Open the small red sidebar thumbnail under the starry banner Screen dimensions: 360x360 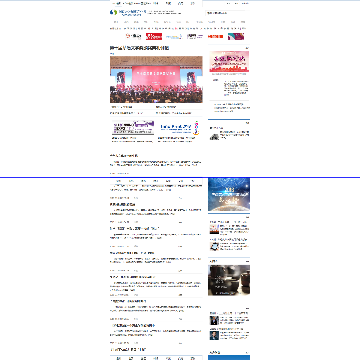point(214,229)
